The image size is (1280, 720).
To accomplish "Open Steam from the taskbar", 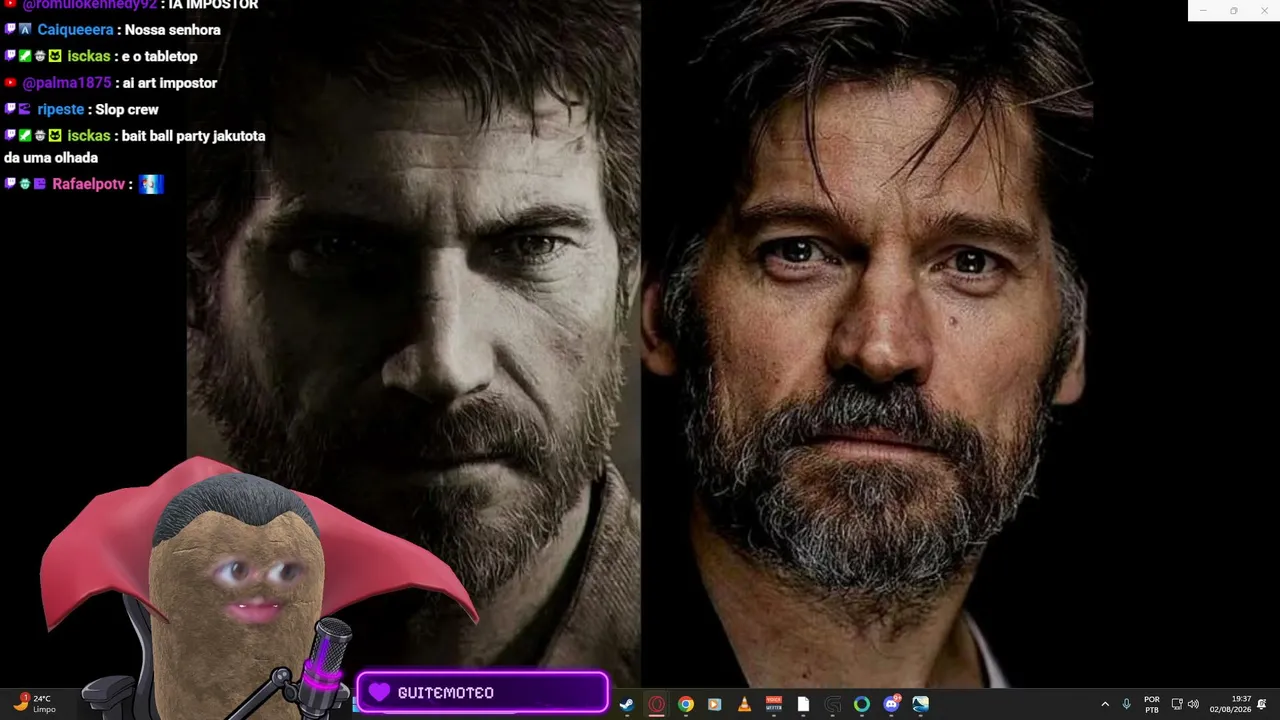I will (x=627, y=705).
